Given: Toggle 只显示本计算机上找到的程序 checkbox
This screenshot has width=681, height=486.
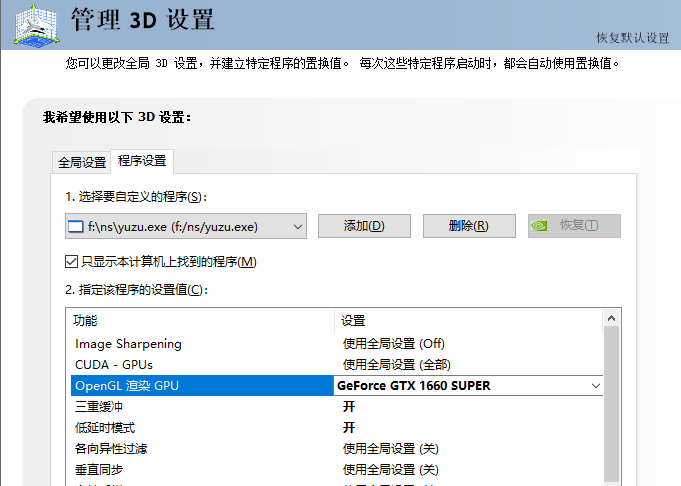Looking at the screenshot, I should [71, 261].
